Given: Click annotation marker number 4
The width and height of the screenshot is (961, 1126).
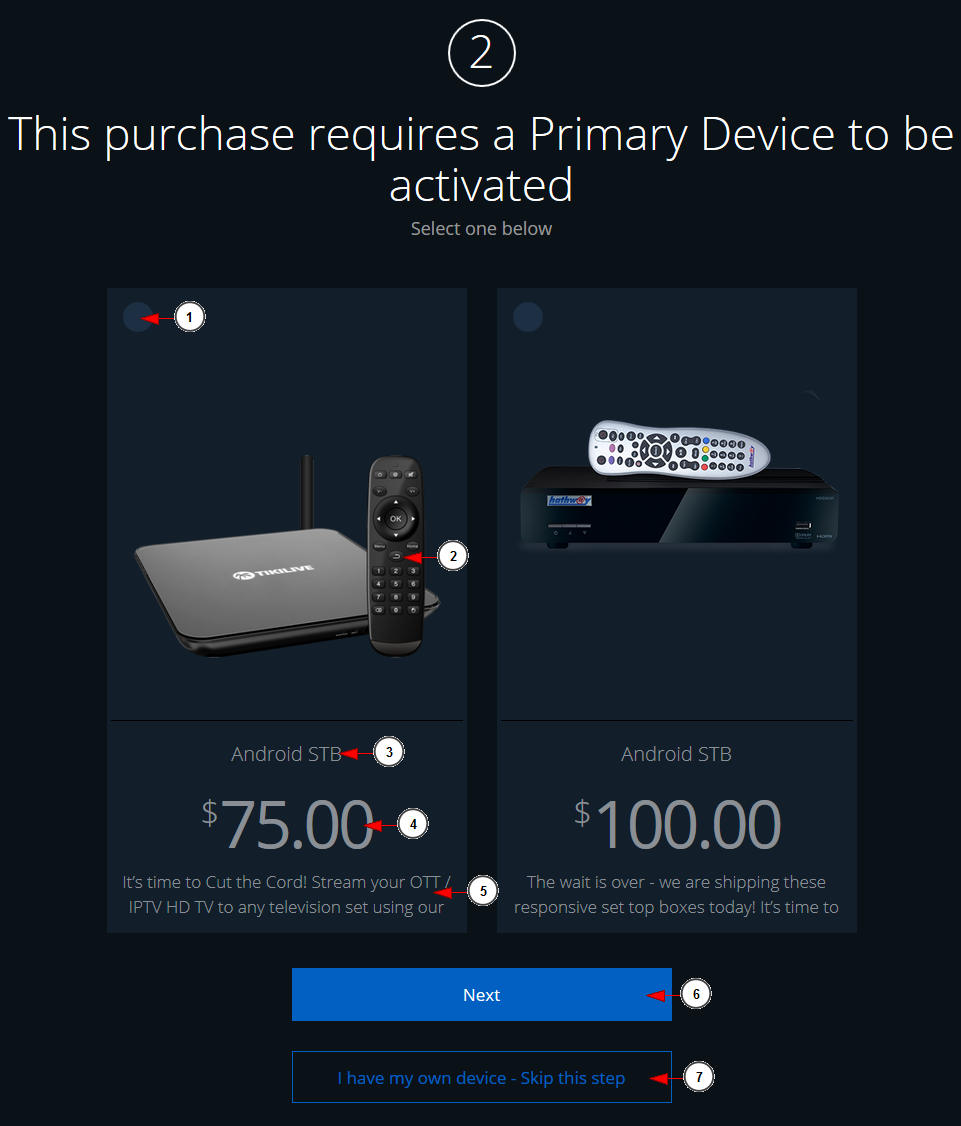Looking at the screenshot, I should tap(412, 824).
